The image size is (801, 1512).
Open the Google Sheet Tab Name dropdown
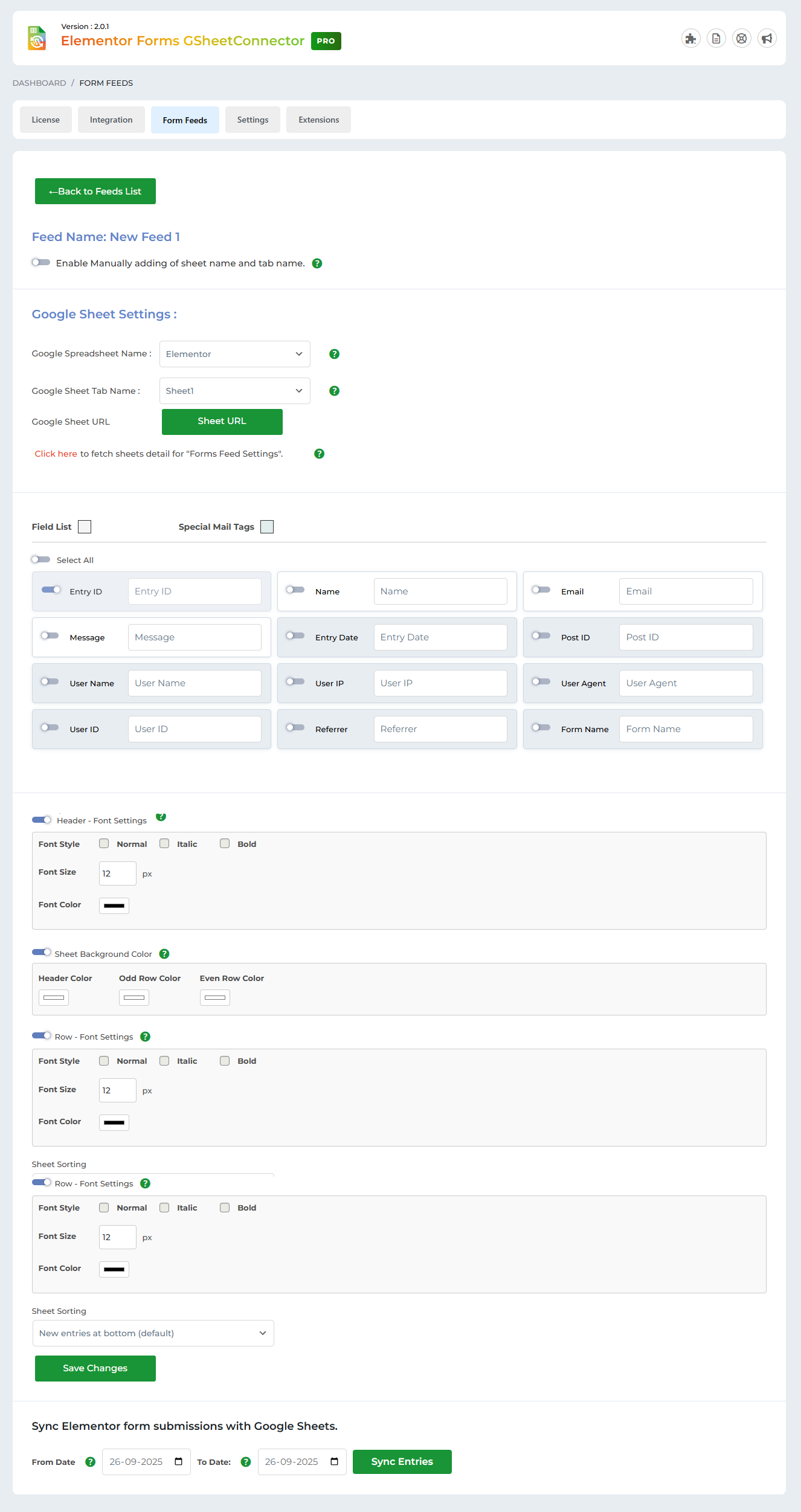click(234, 391)
